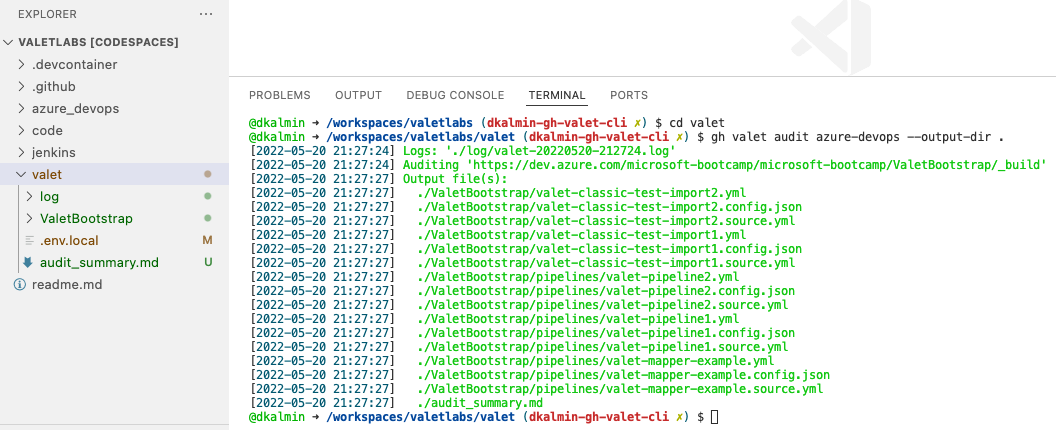Viewport: 1056px width, 430px height.
Task: Click valet-classic-test-import1.yml output path
Action: (581, 235)
